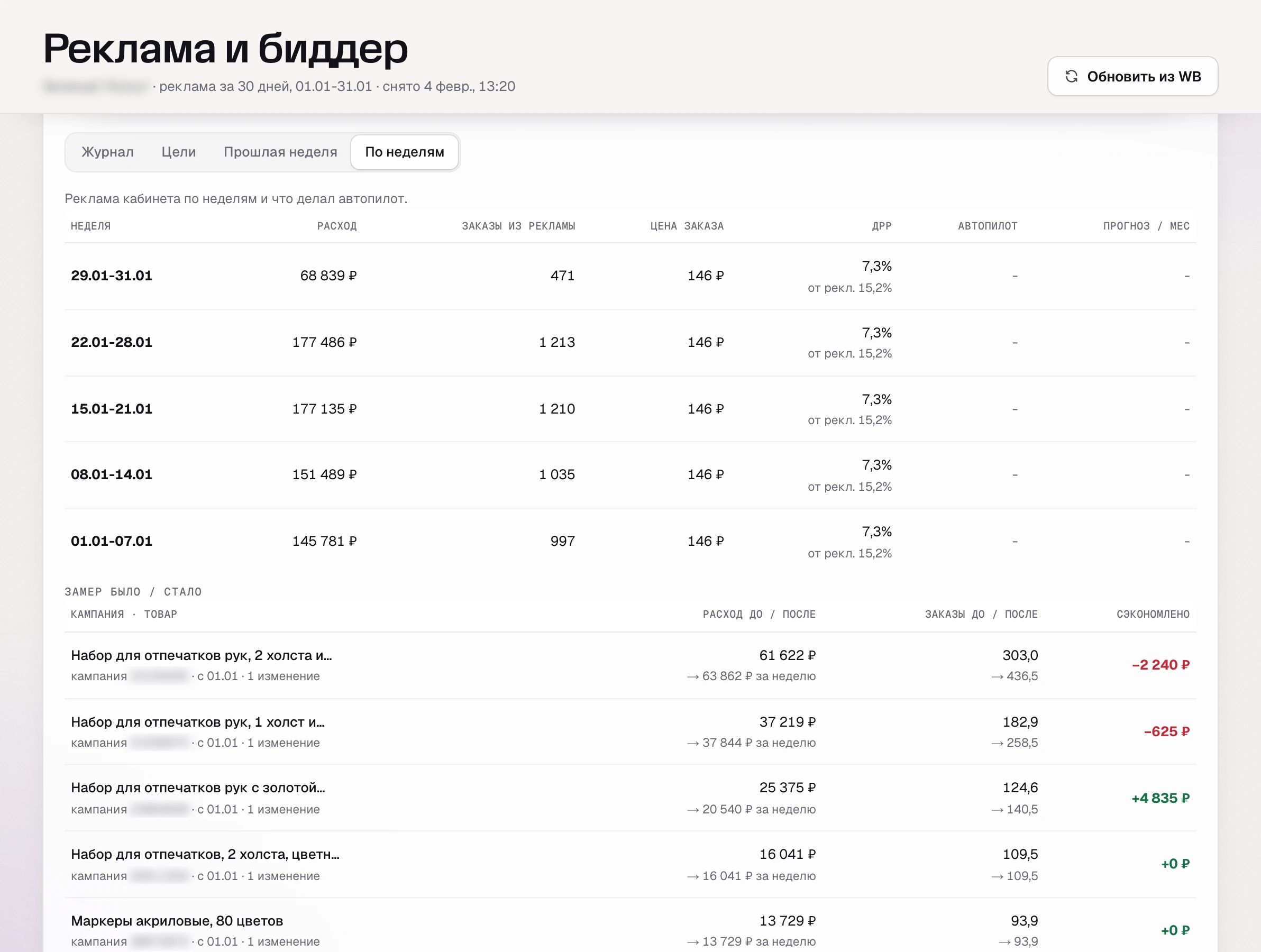Click the week label 08.01-14.01

pyautogui.click(x=111, y=475)
